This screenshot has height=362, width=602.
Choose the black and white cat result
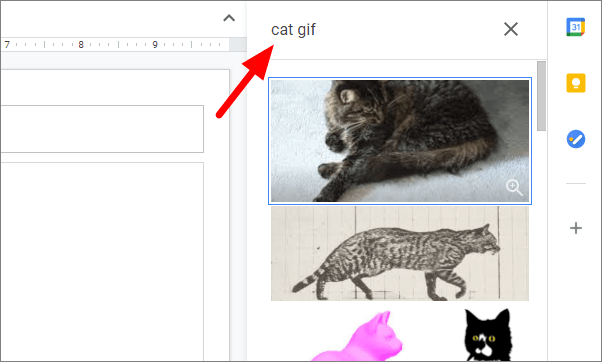(x=488, y=335)
